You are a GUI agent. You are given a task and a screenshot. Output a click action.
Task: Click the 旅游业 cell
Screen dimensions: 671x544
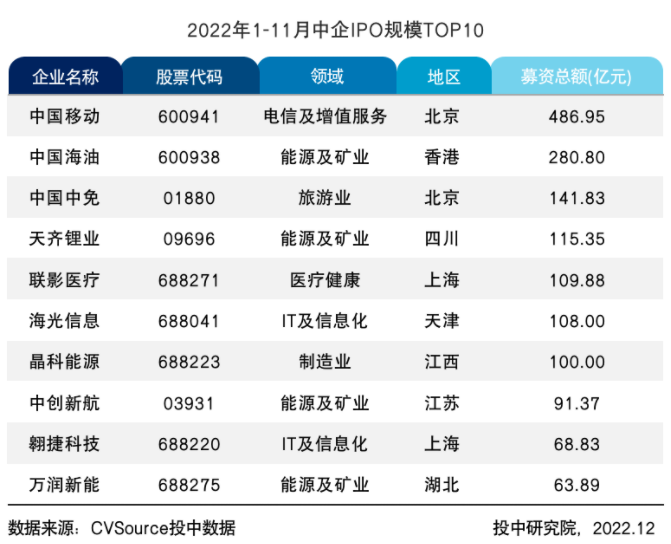point(325,198)
